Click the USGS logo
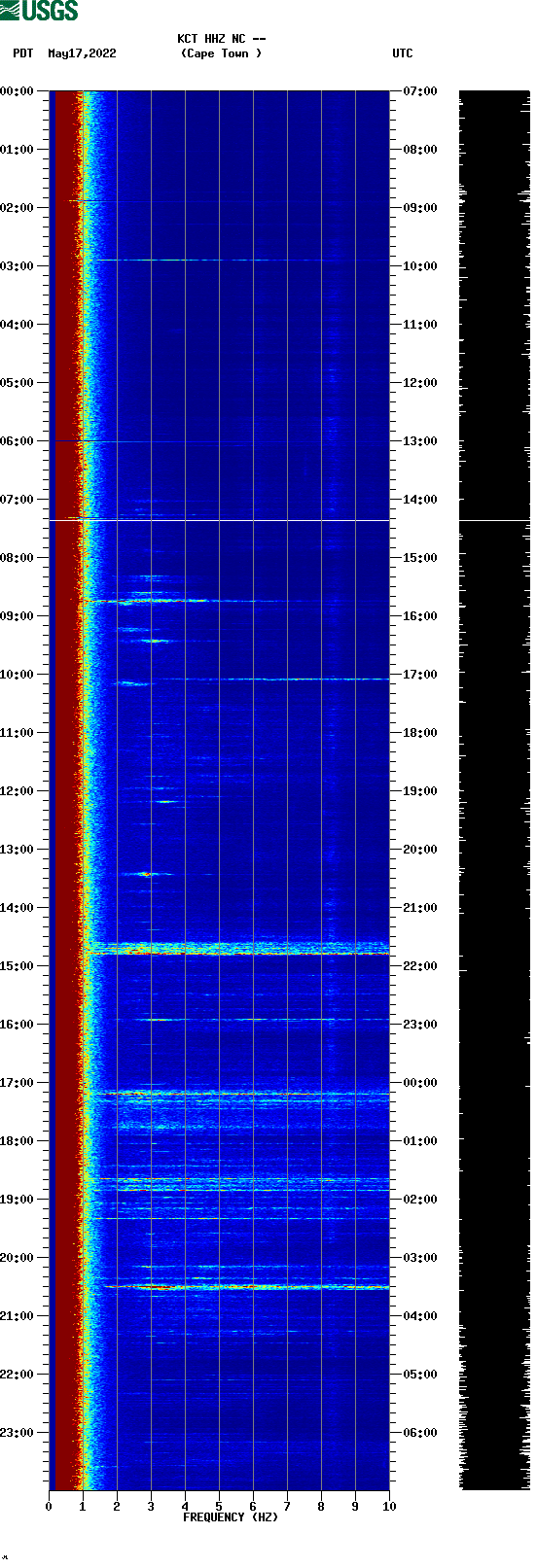This screenshot has height=1568, width=537. (x=39, y=11)
